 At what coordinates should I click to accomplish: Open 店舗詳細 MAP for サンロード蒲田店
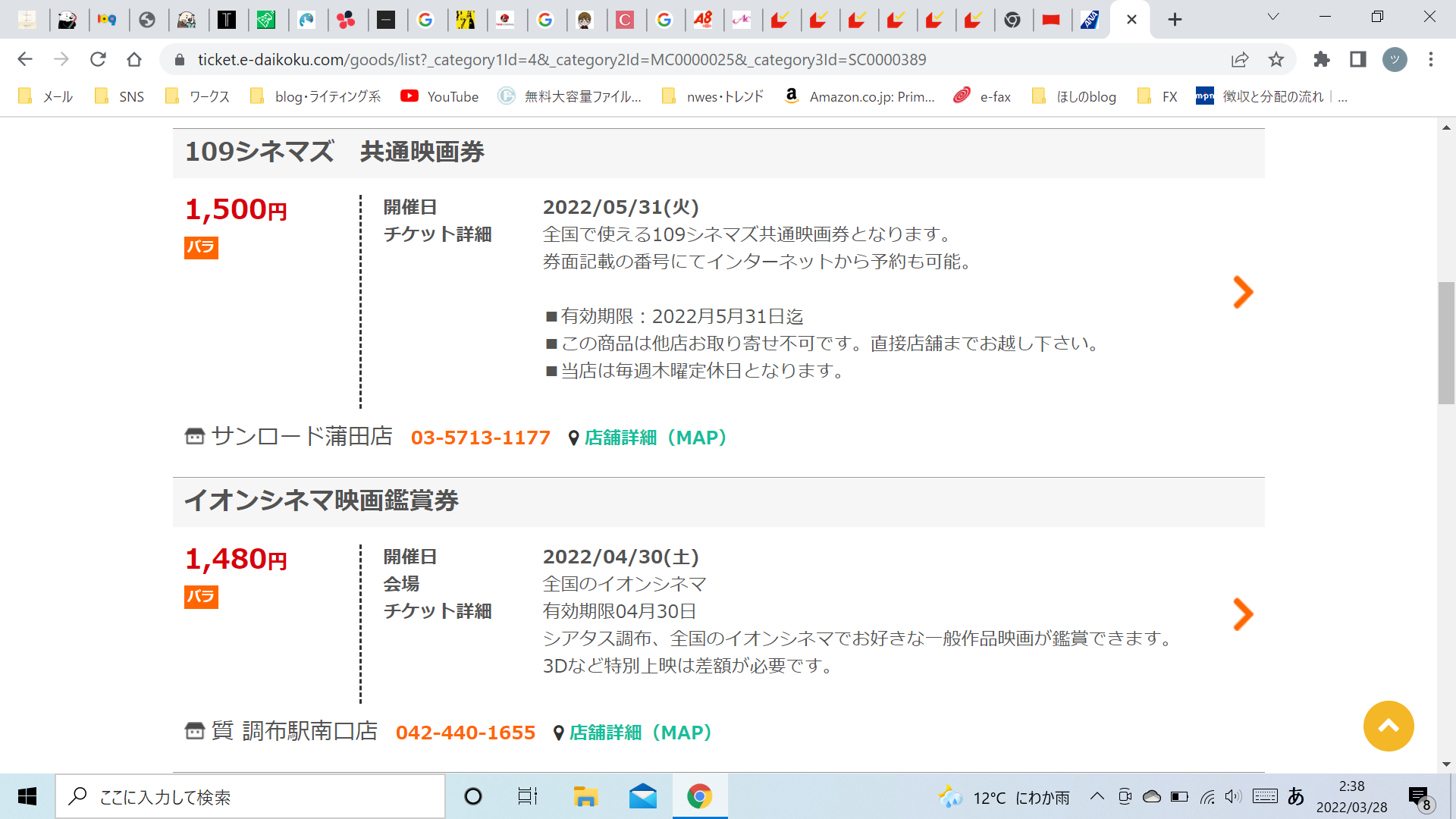tap(655, 438)
